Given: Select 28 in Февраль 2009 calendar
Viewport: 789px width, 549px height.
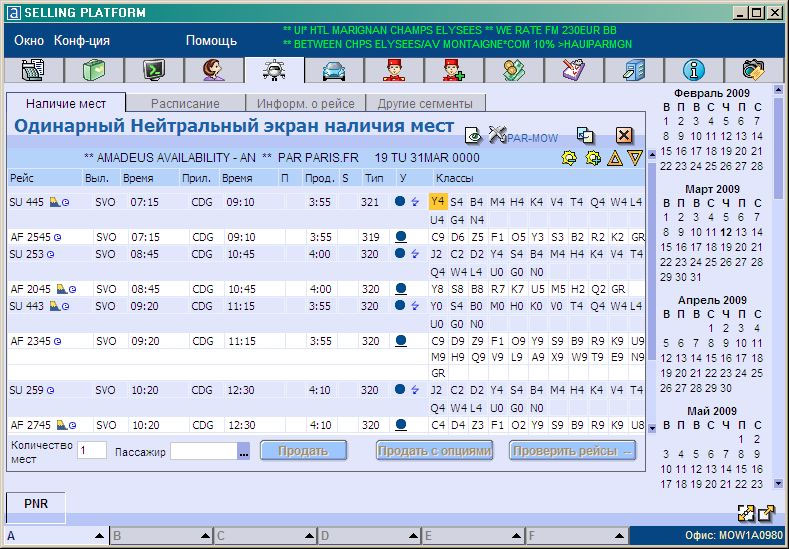Looking at the screenshot, I should point(756,166).
